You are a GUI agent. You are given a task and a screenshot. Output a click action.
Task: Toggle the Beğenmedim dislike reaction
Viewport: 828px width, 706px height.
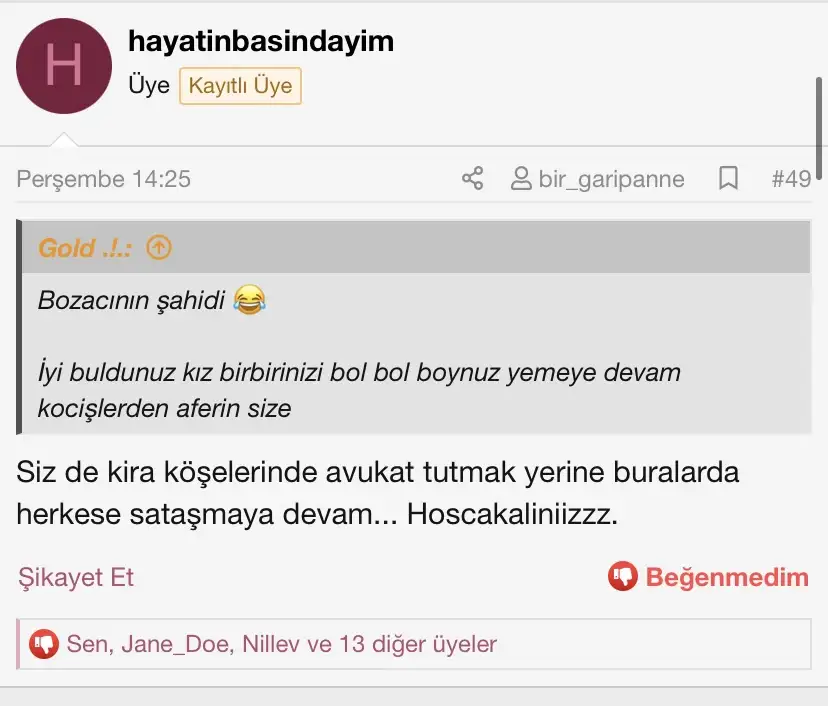pos(708,576)
